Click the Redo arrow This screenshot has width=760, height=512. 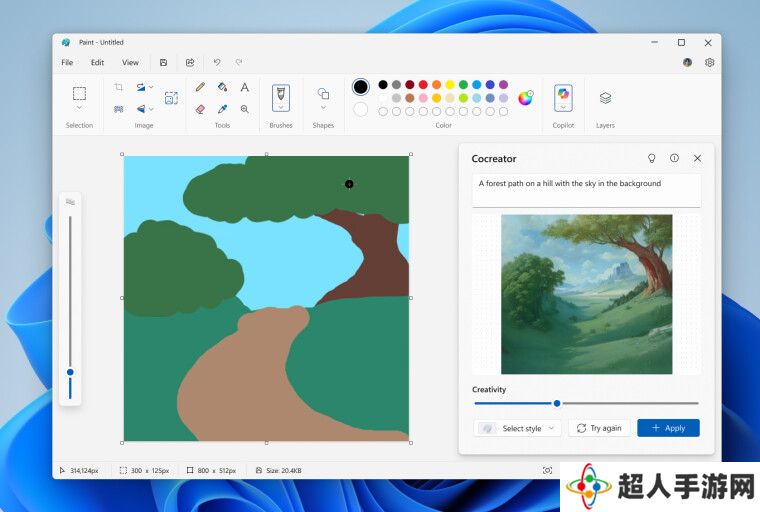click(238, 62)
